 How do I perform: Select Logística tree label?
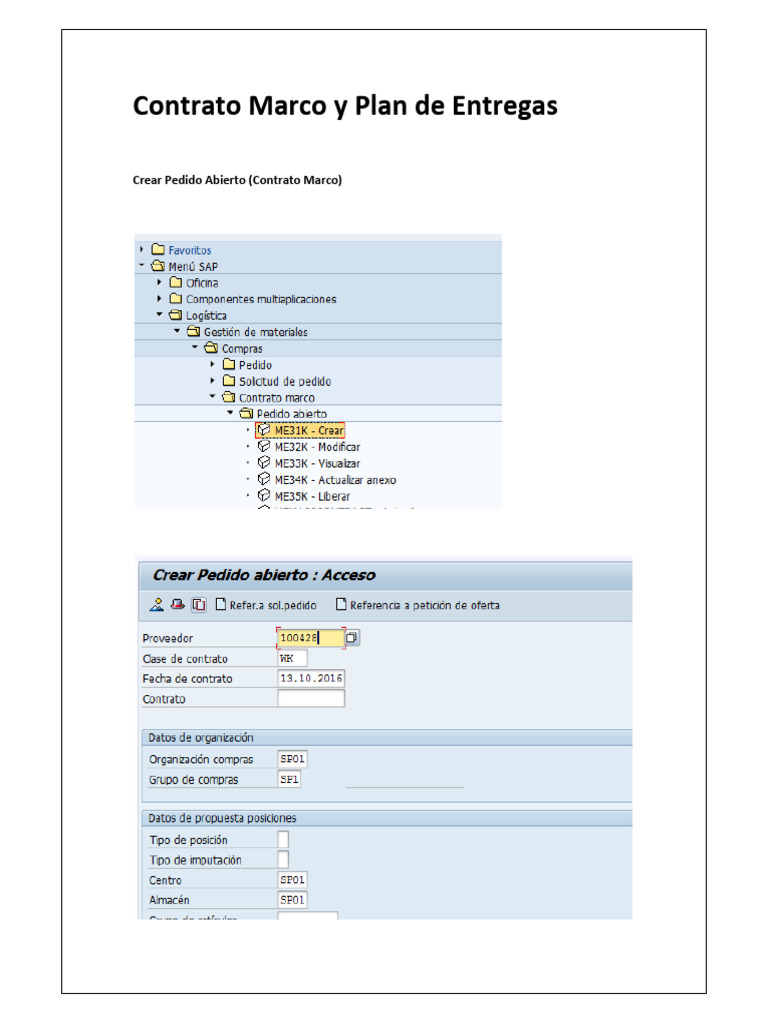tap(206, 315)
